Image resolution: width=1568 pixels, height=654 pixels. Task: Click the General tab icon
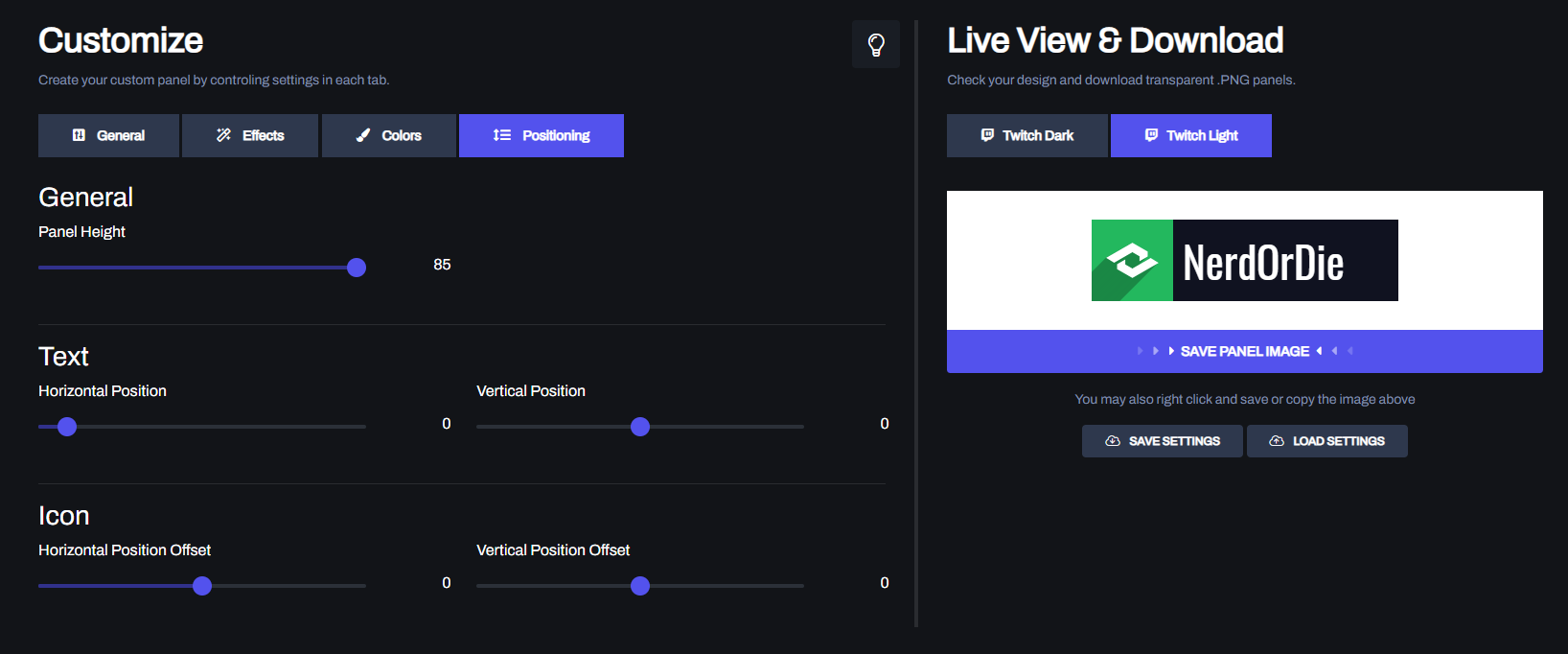tap(80, 135)
